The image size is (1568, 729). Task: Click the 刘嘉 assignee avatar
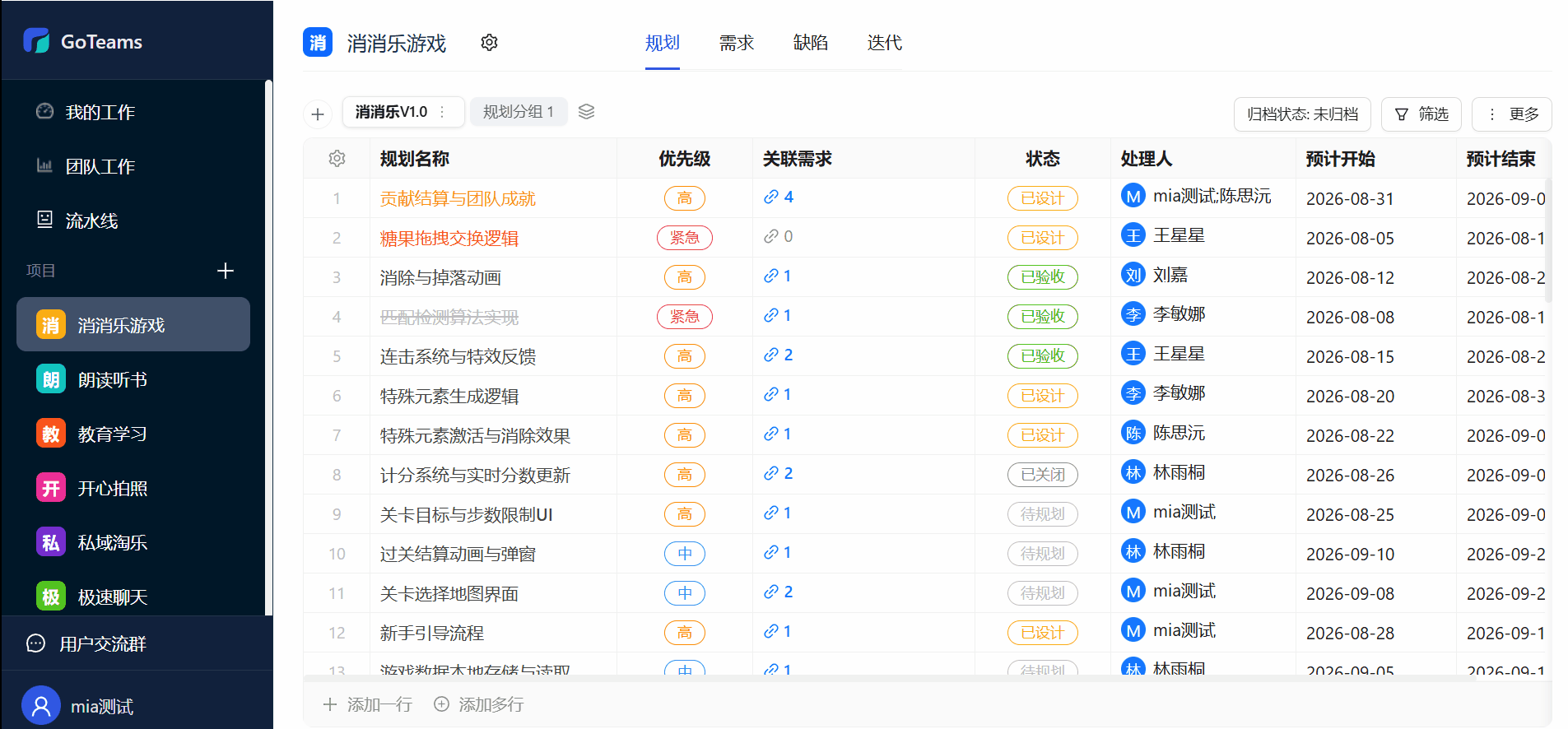(x=1133, y=275)
